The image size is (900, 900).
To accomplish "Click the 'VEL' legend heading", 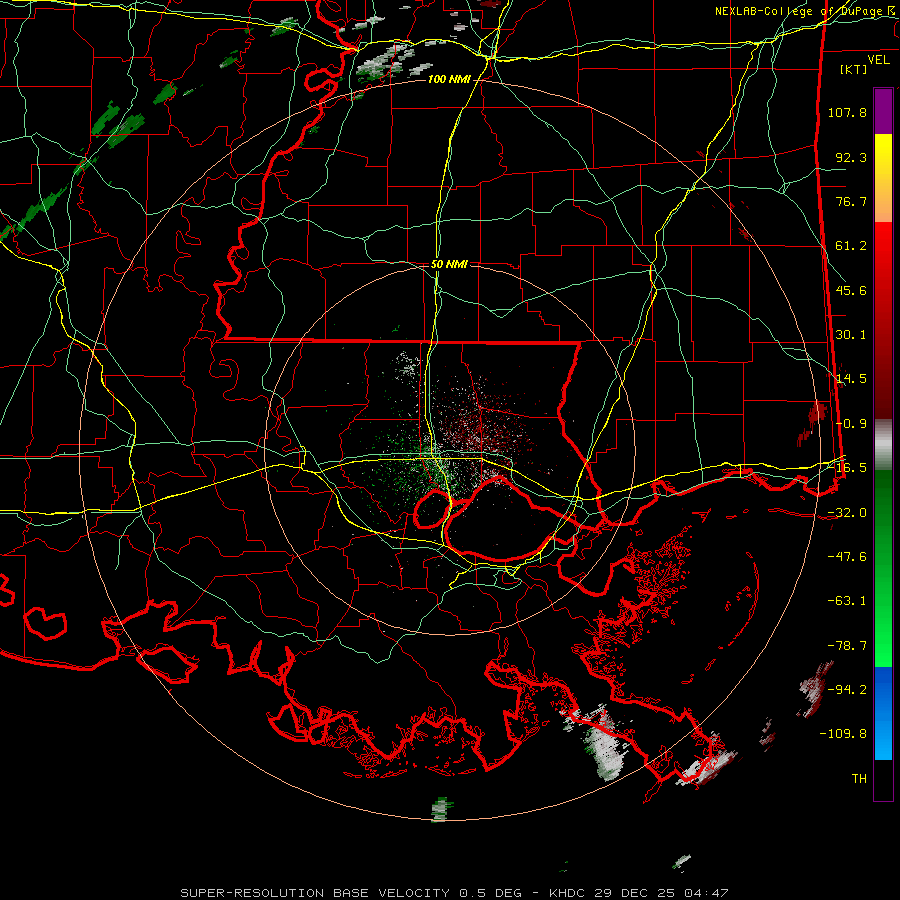I will point(878,60).
